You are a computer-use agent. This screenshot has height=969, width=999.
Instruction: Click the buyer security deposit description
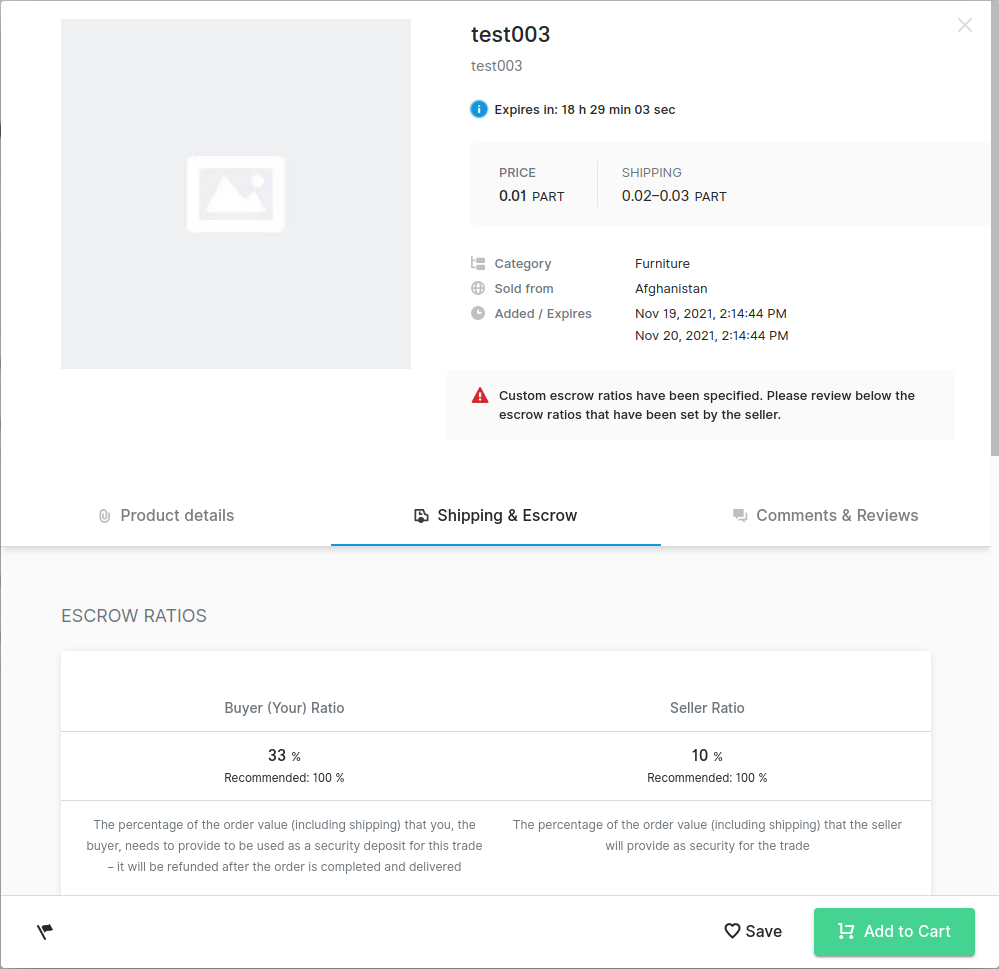point(284,845)
